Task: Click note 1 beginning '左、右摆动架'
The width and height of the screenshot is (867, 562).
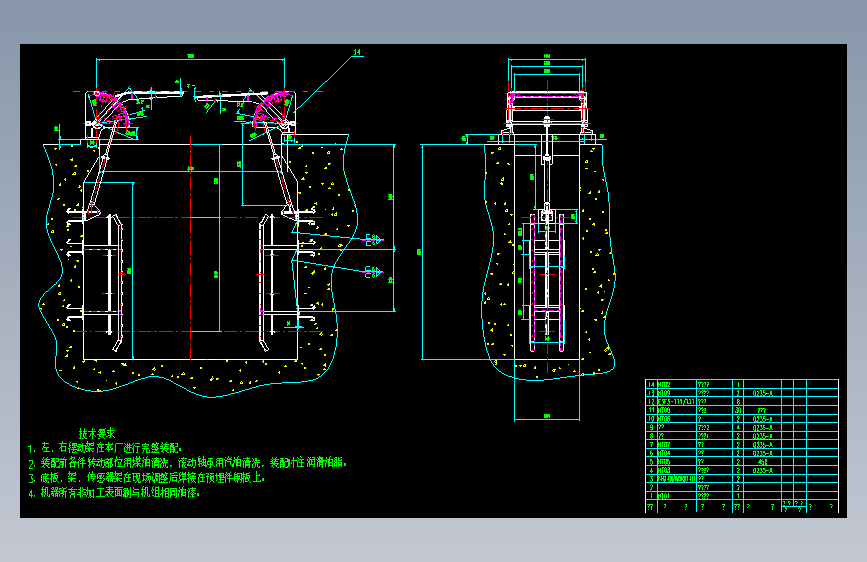Action: click(105, 447)
